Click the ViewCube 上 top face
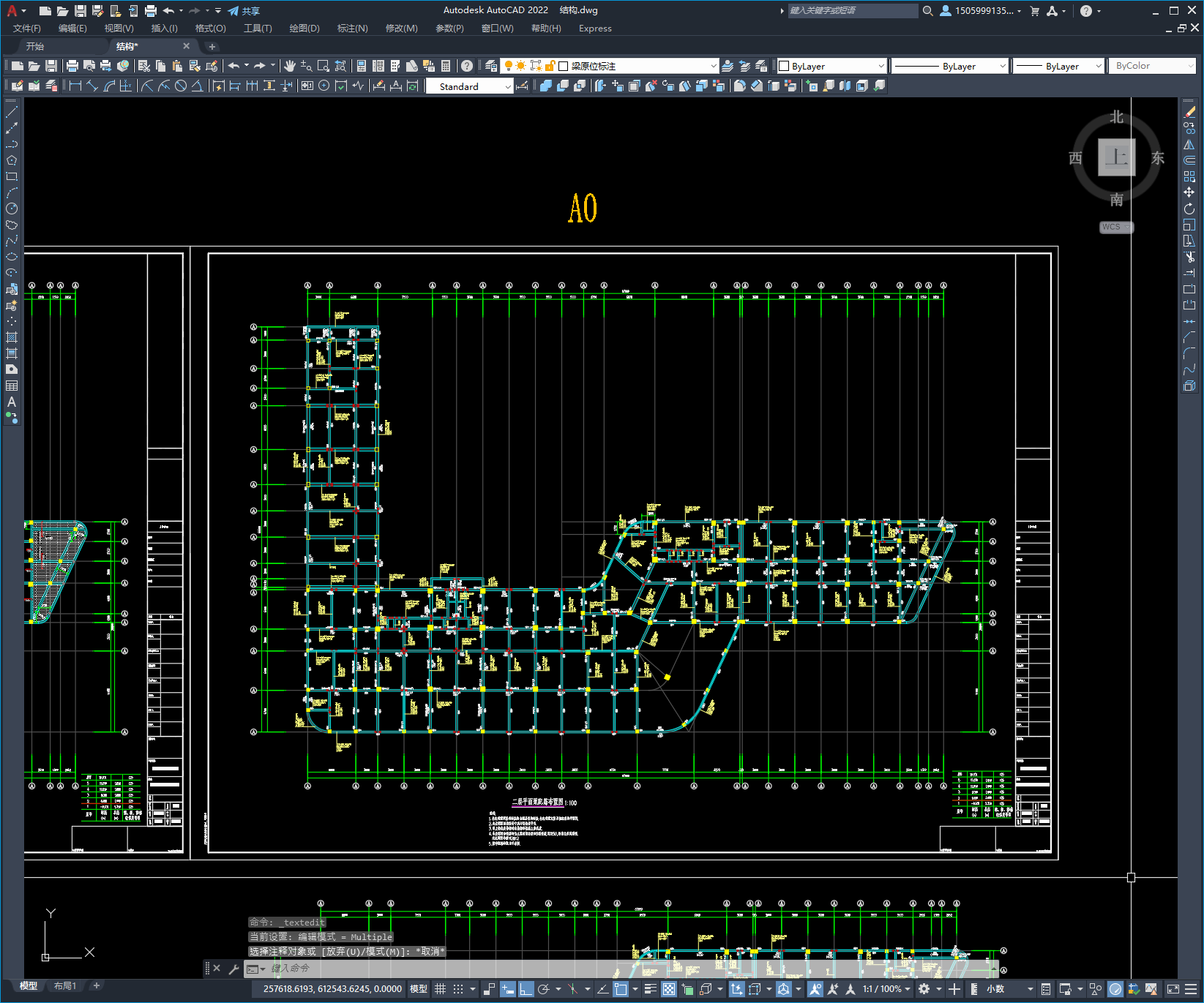This screenshot has width=1204, height=1003. [1116, 157]
